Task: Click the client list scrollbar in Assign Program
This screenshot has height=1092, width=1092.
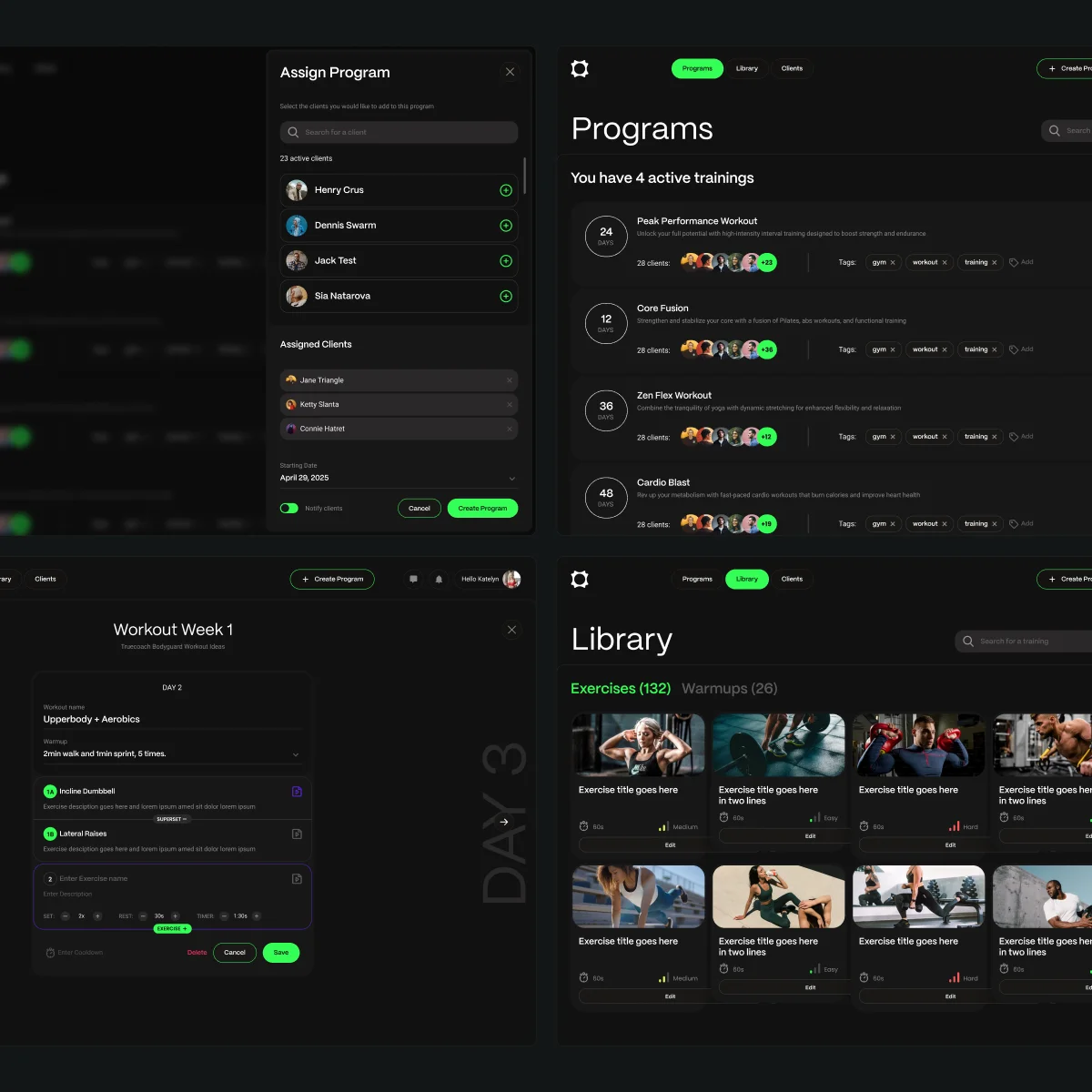Action: (x=524, y=175)
